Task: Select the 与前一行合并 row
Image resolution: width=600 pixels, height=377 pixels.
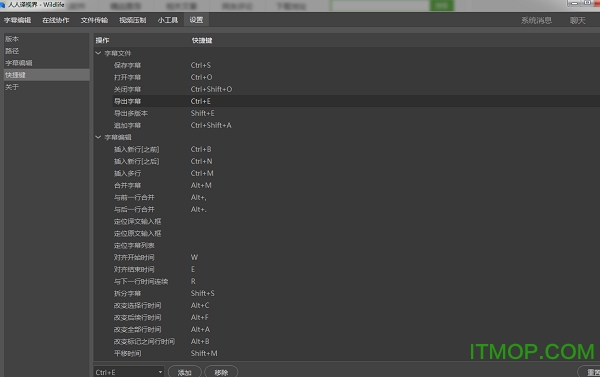Action: pyautogui.click(x=347, y=197)
